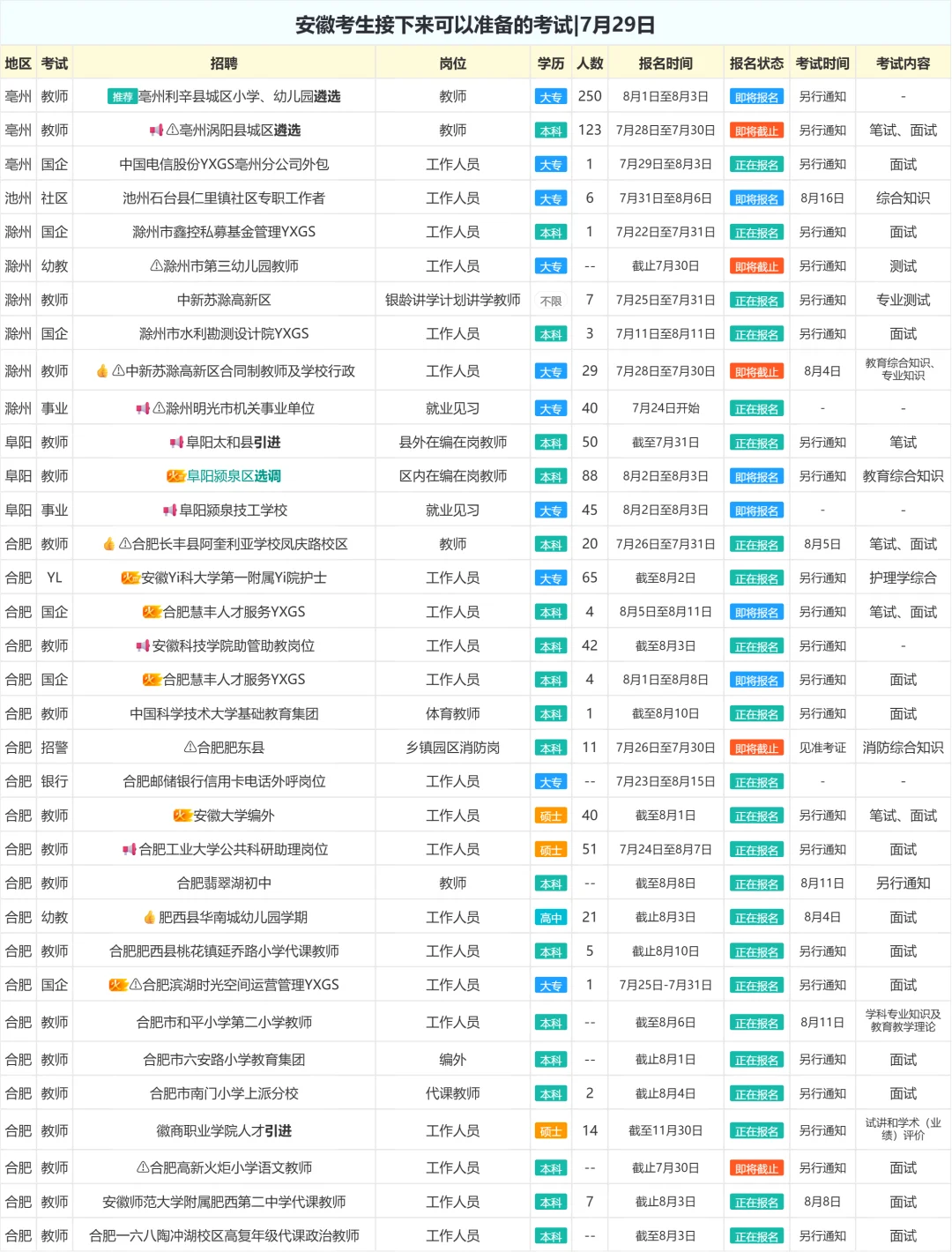
Task: Select the 县外在编在岗教师 position cell
Action: coord(453,443)
